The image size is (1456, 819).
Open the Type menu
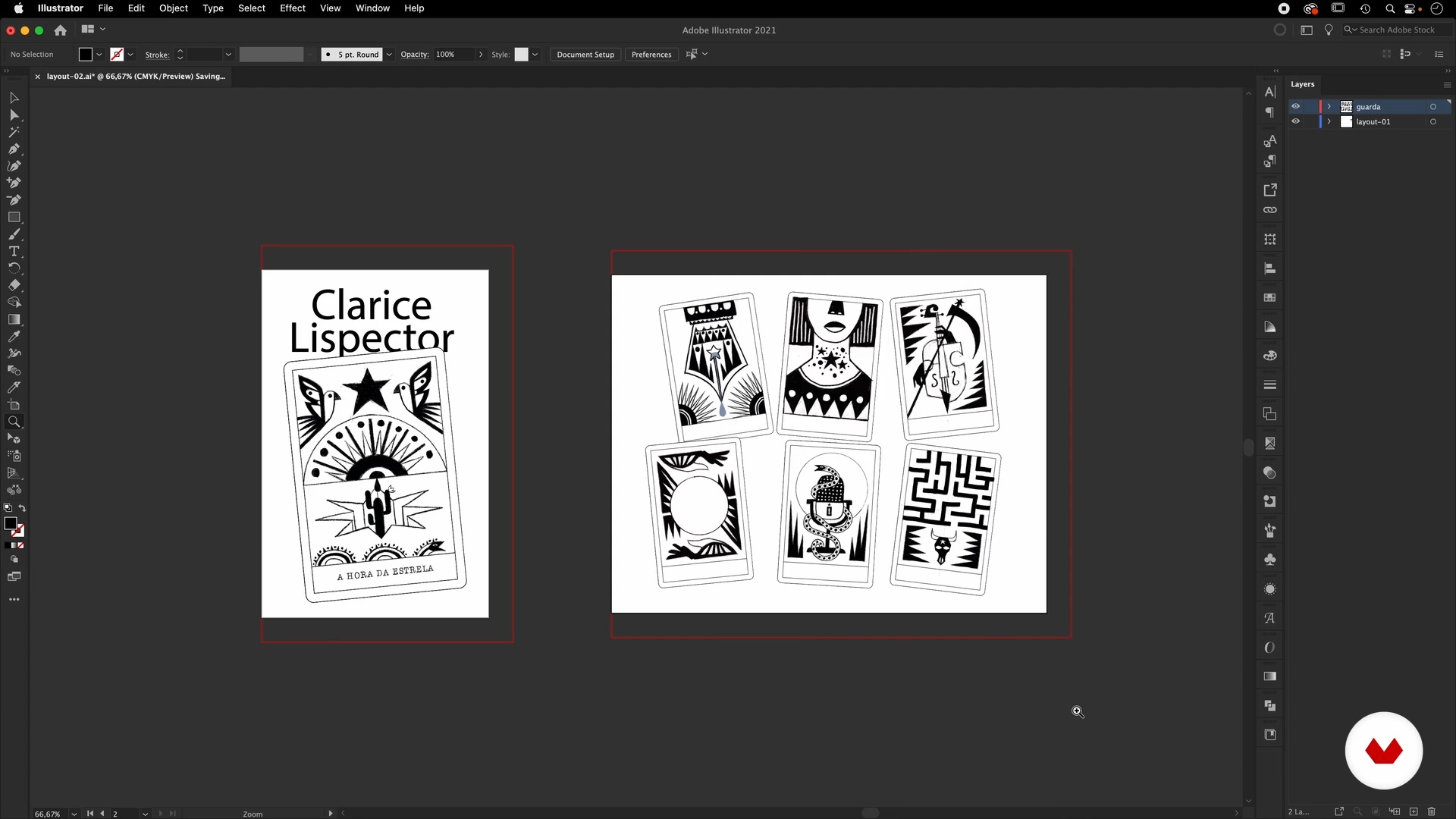[213, 8]
